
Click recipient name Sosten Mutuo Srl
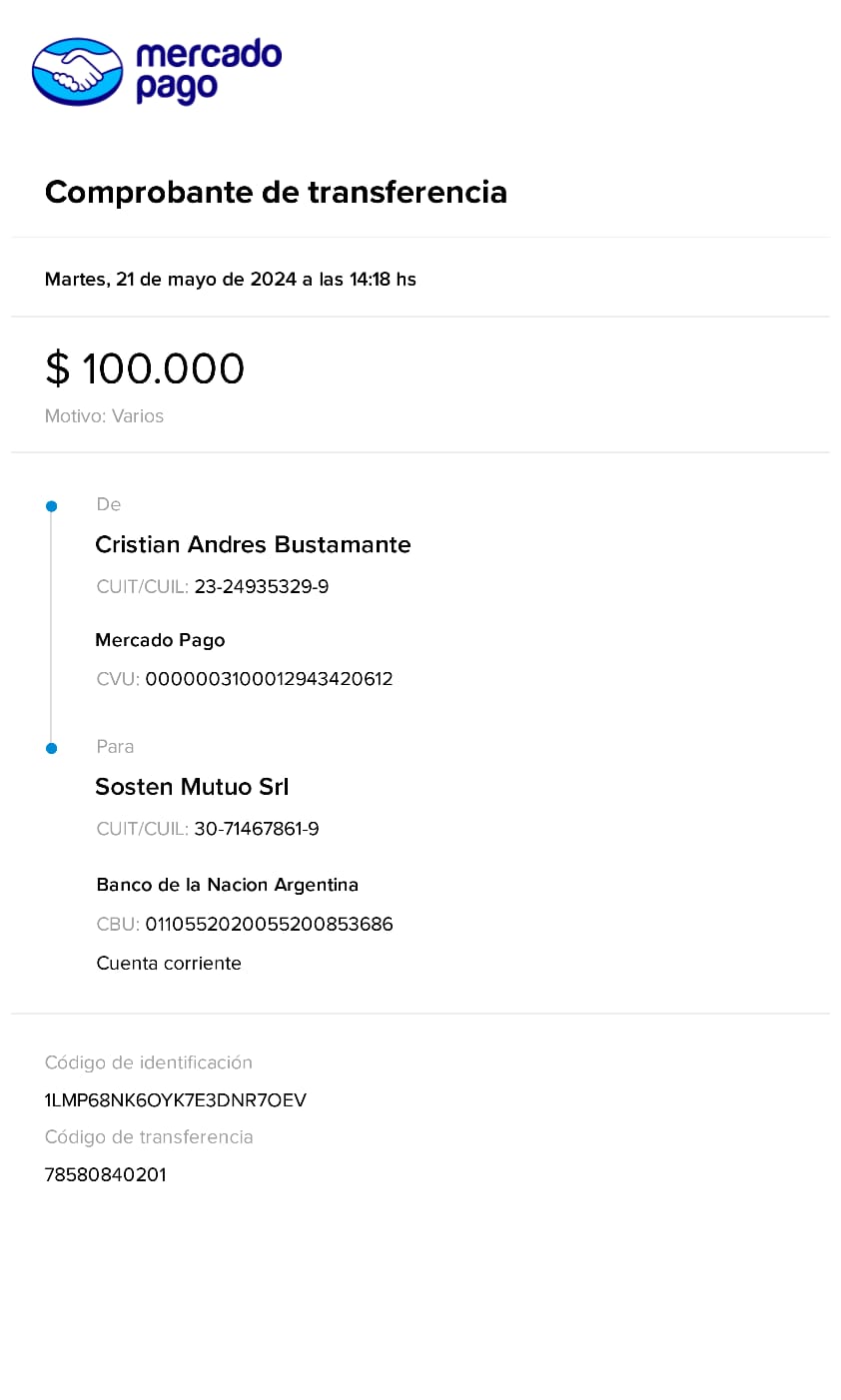click(192, 787)
